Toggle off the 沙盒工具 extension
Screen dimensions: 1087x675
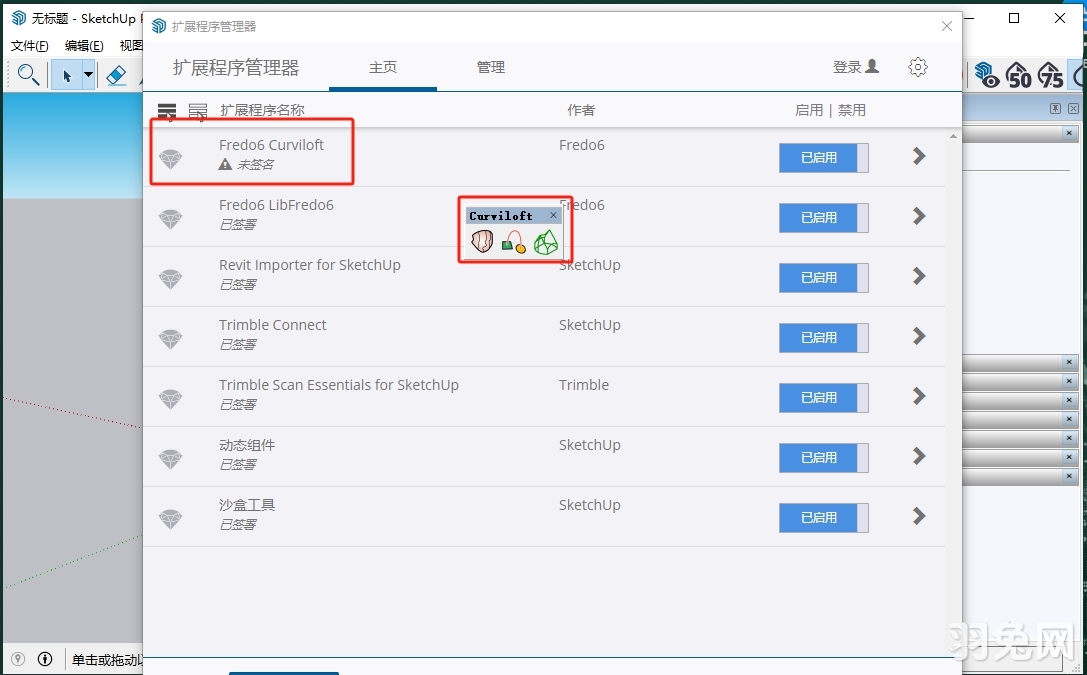[x=823, y=517]
